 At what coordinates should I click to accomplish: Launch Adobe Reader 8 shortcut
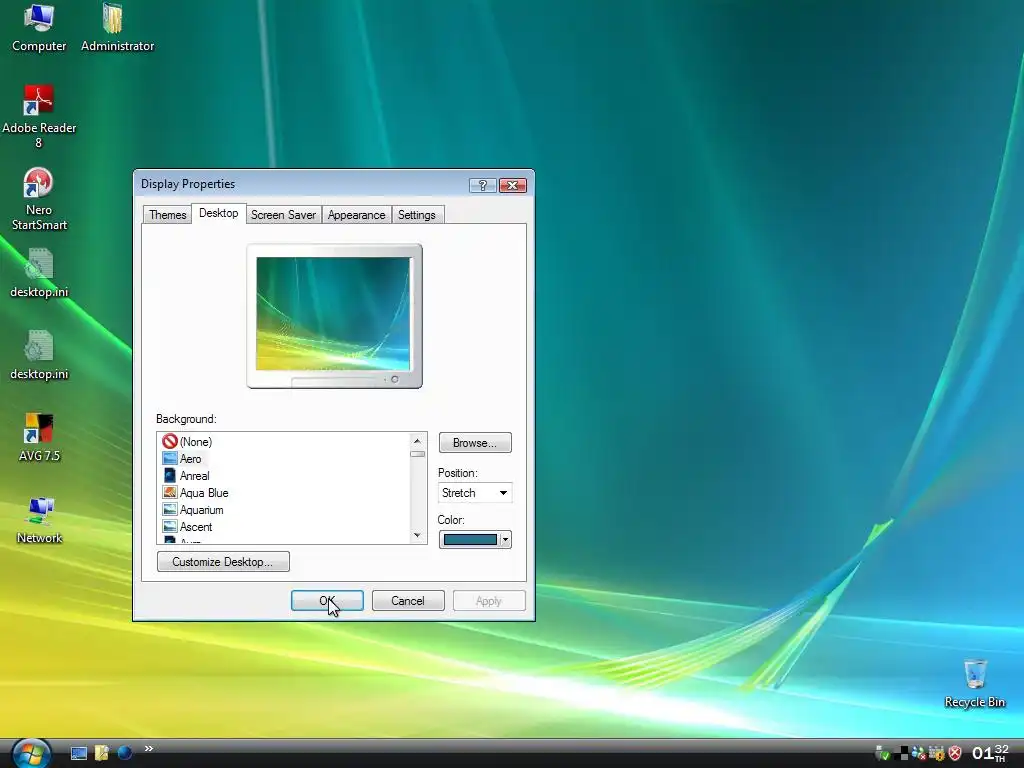click(x=39, y=118)
